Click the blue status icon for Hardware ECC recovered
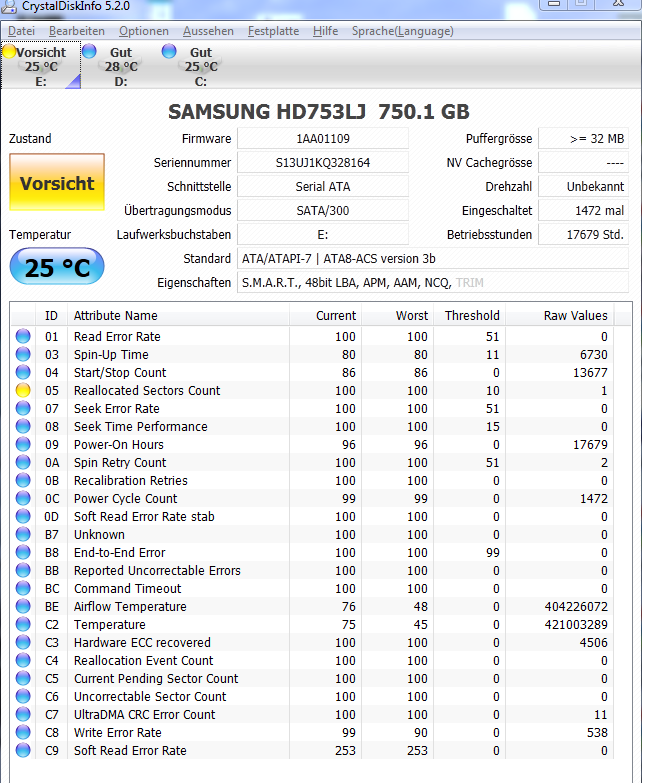 (x=23, y=642)
